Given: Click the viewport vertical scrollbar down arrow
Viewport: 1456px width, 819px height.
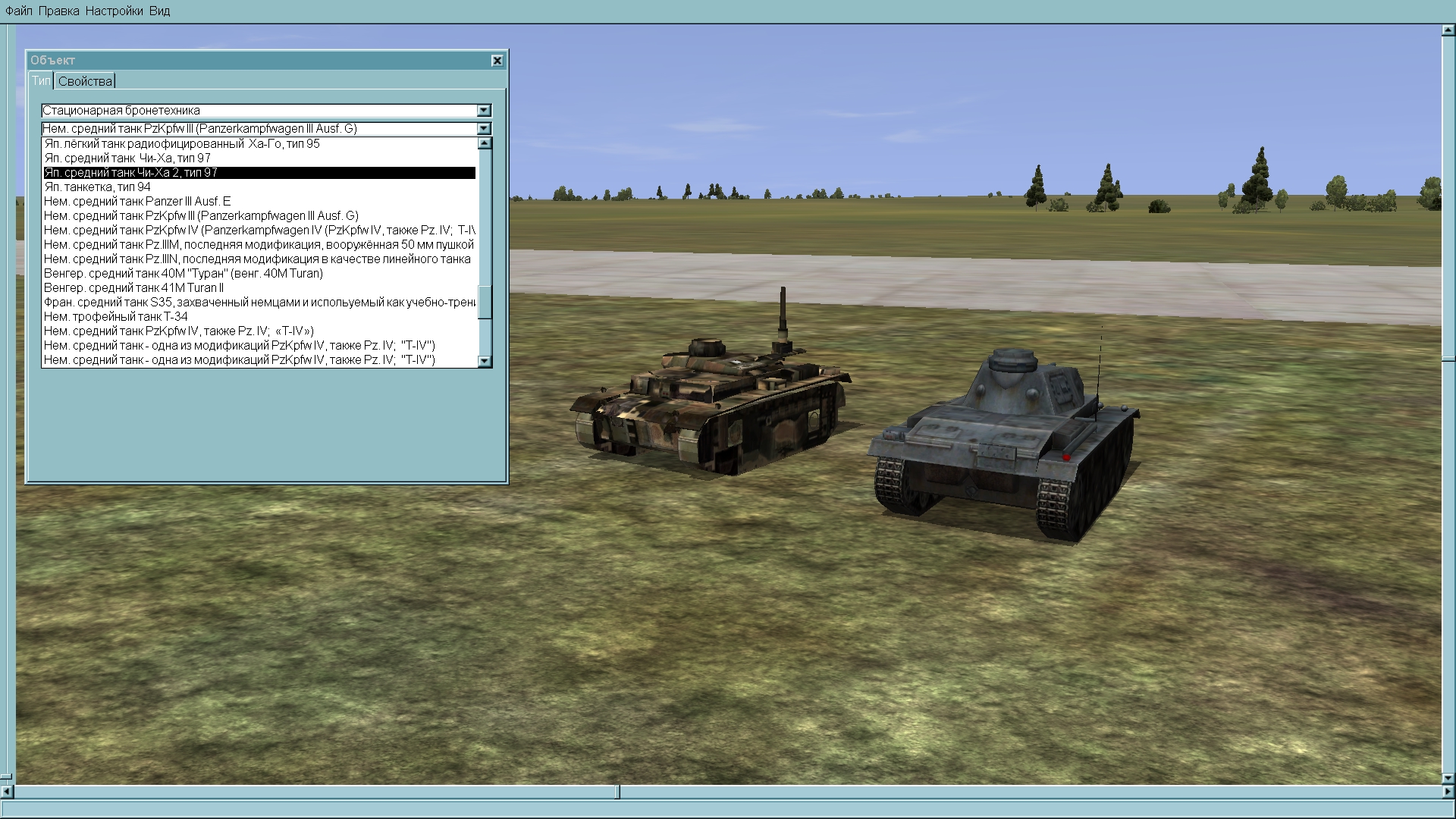Looking at the screenshot, I should pyautogui.click(x=1448, y=778).
